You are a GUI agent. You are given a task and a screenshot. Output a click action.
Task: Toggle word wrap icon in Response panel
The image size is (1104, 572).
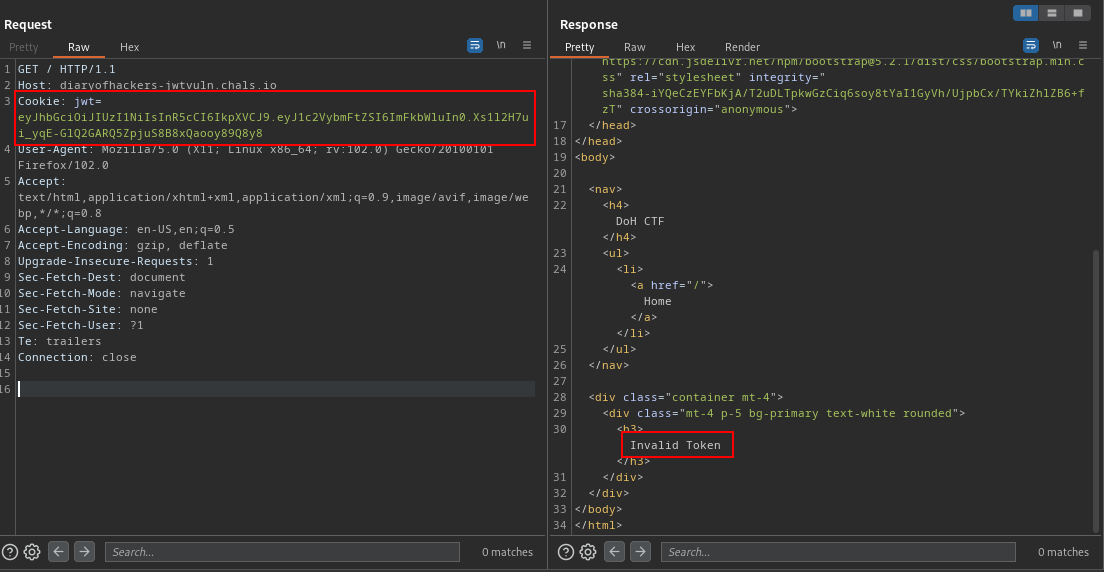(x=1031, y=45)
